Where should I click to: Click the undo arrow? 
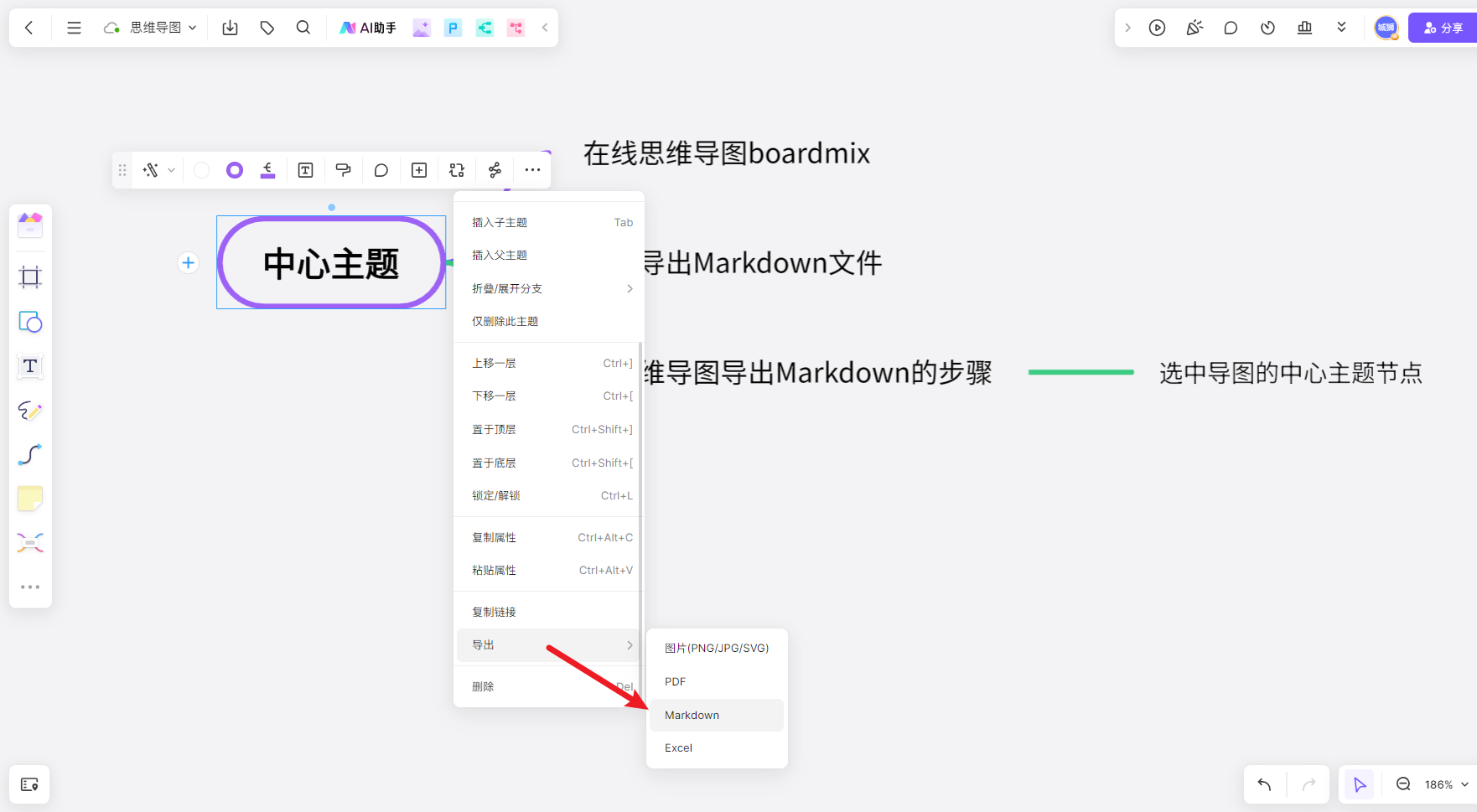click(1265, 784)
